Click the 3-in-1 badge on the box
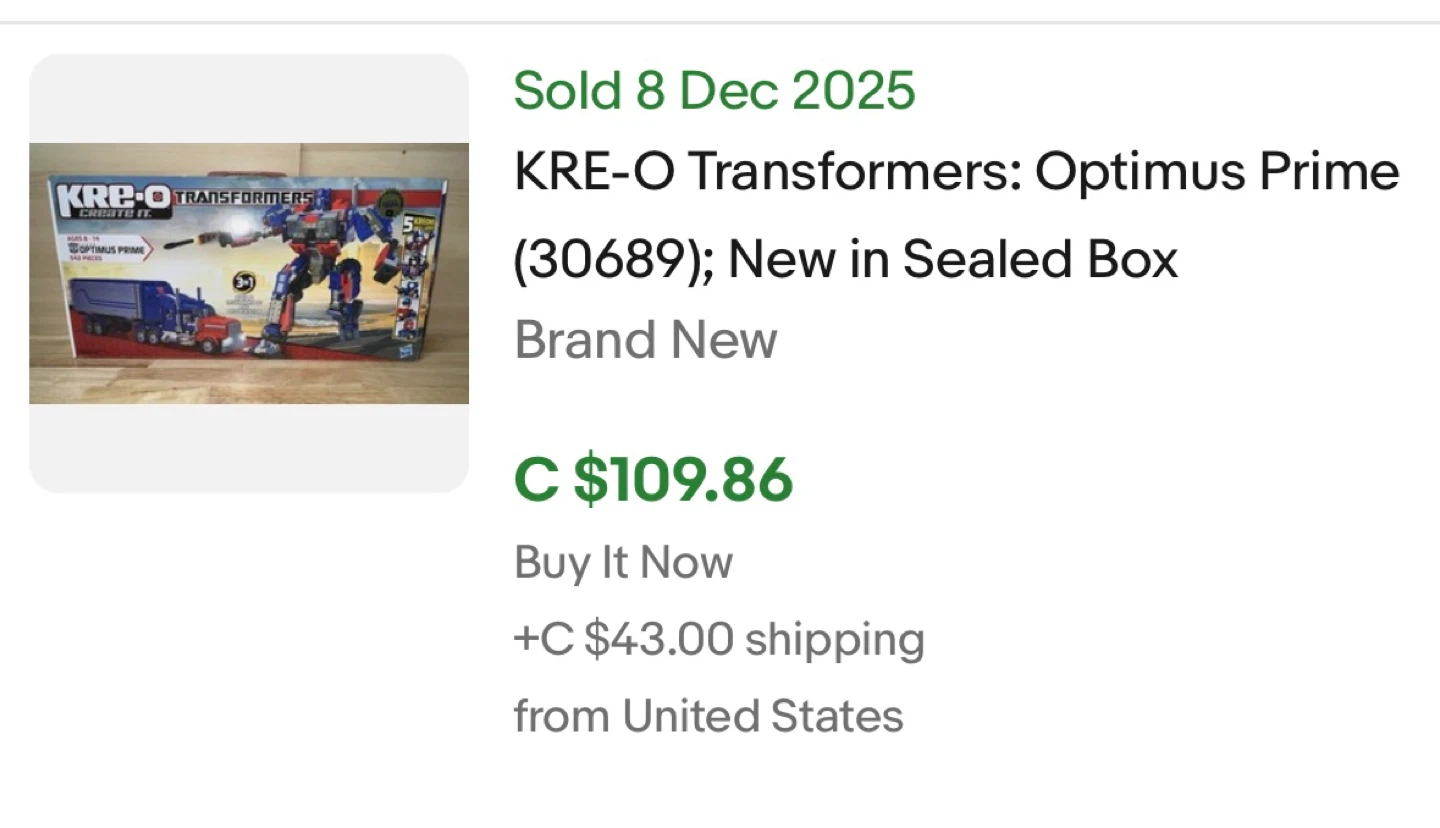 (243, 283)
